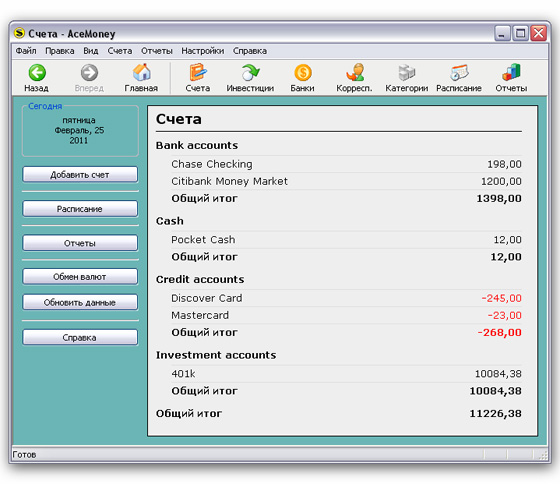Viewport: 560px width, 484px height.
Task: Click the red -245,00 balance
Action: 501,298
